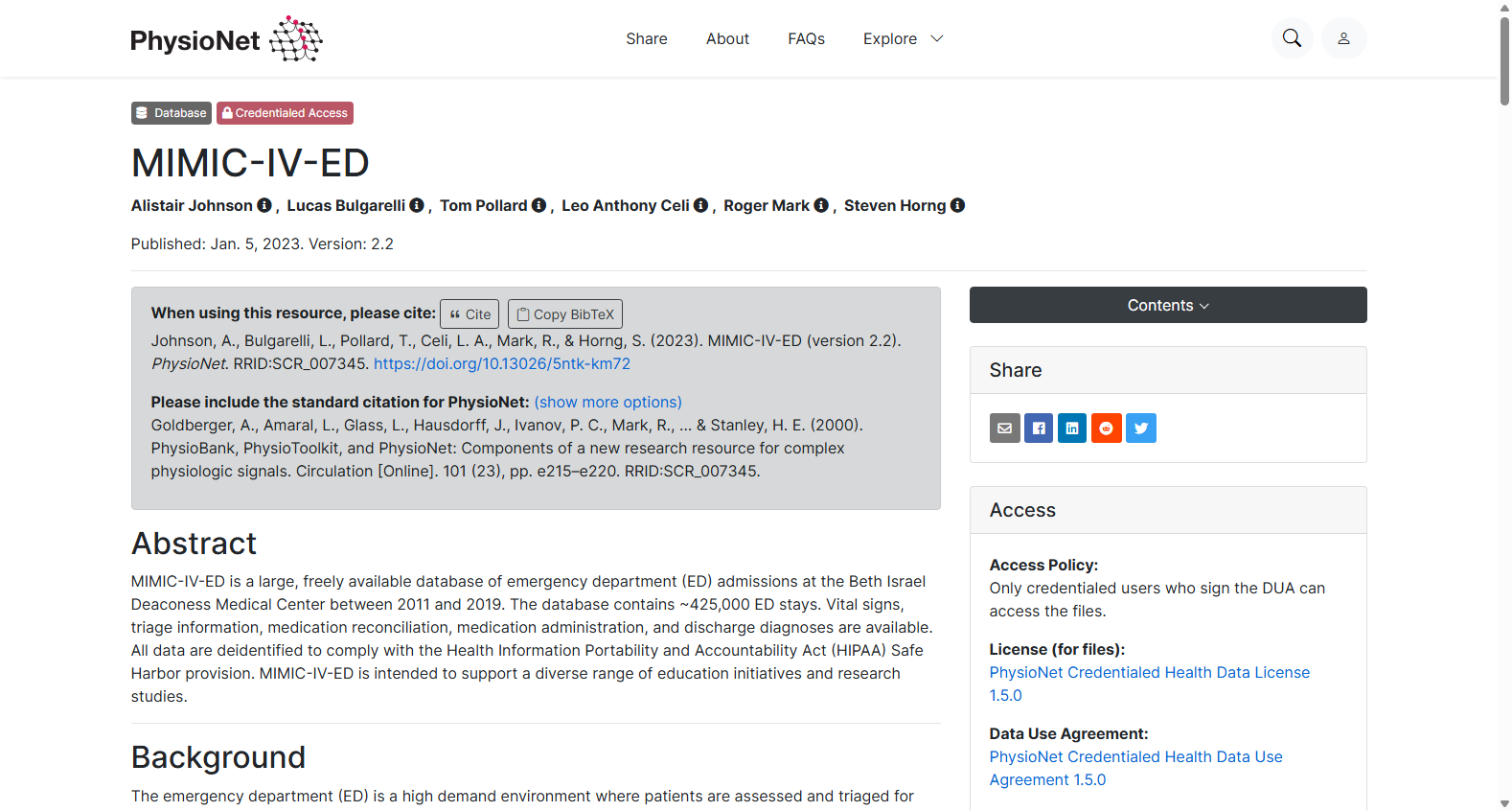
Task: Open the search magnifier icon
Action: (x=1292, y=38)
